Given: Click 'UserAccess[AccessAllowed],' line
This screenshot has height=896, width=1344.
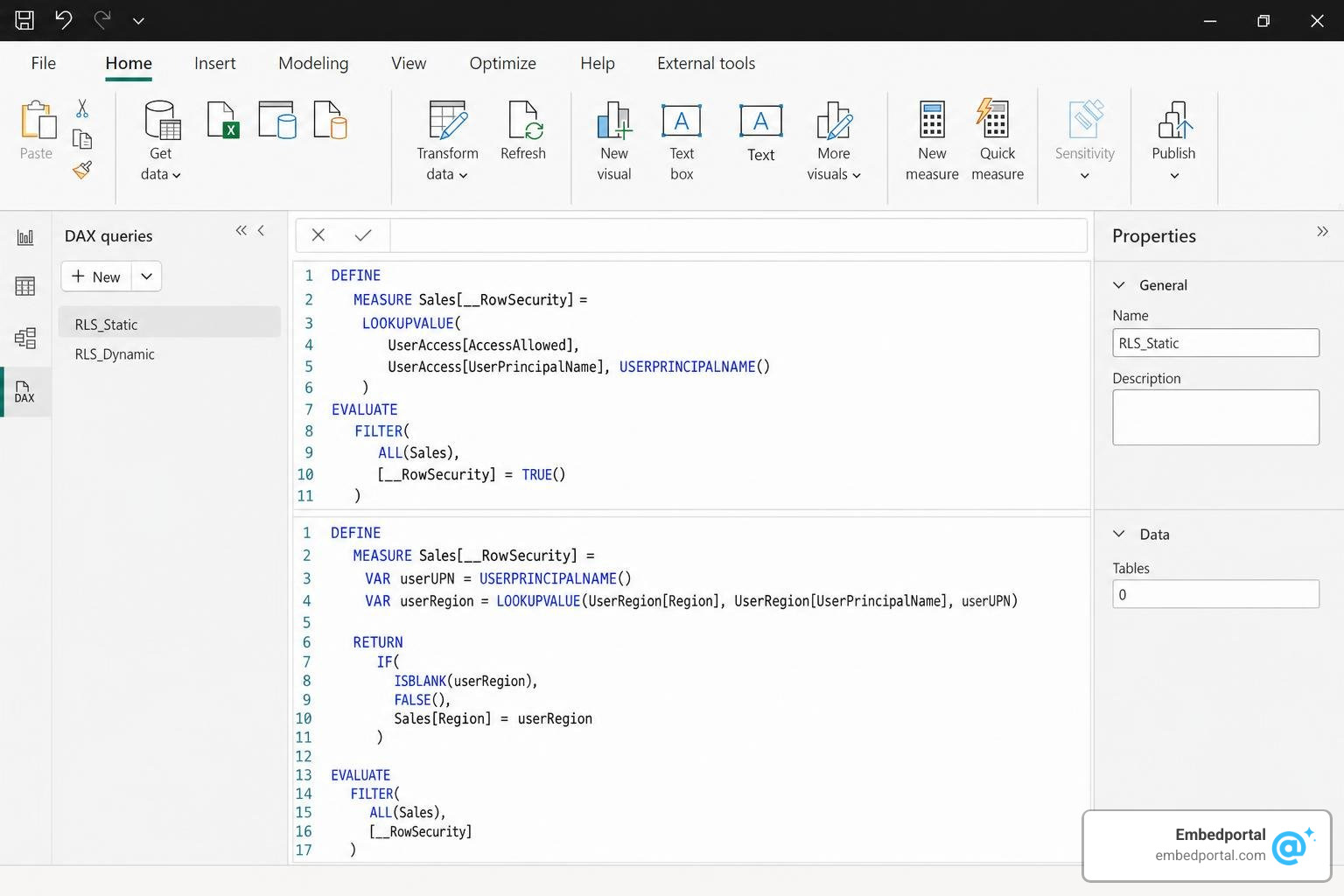Looking at the screenshot, I should pyautogui.click(x=483, y=345).
